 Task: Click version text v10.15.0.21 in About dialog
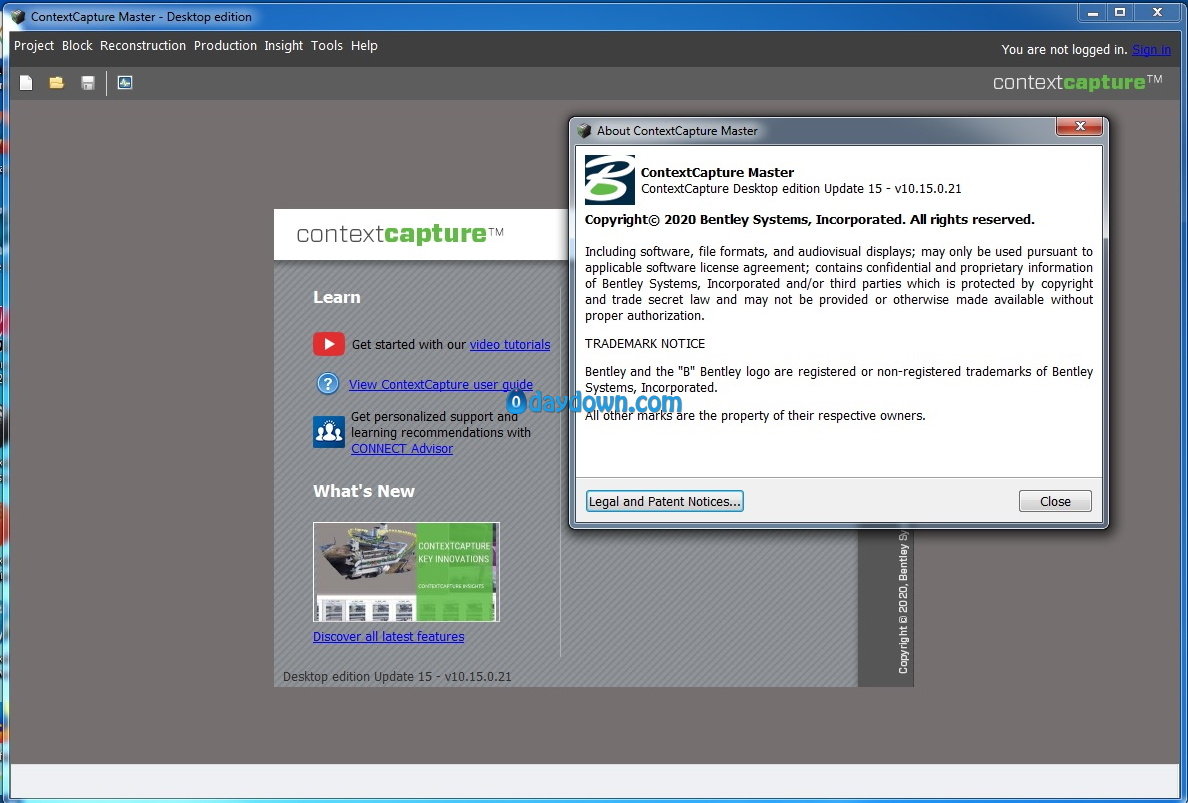coord(928,189)
